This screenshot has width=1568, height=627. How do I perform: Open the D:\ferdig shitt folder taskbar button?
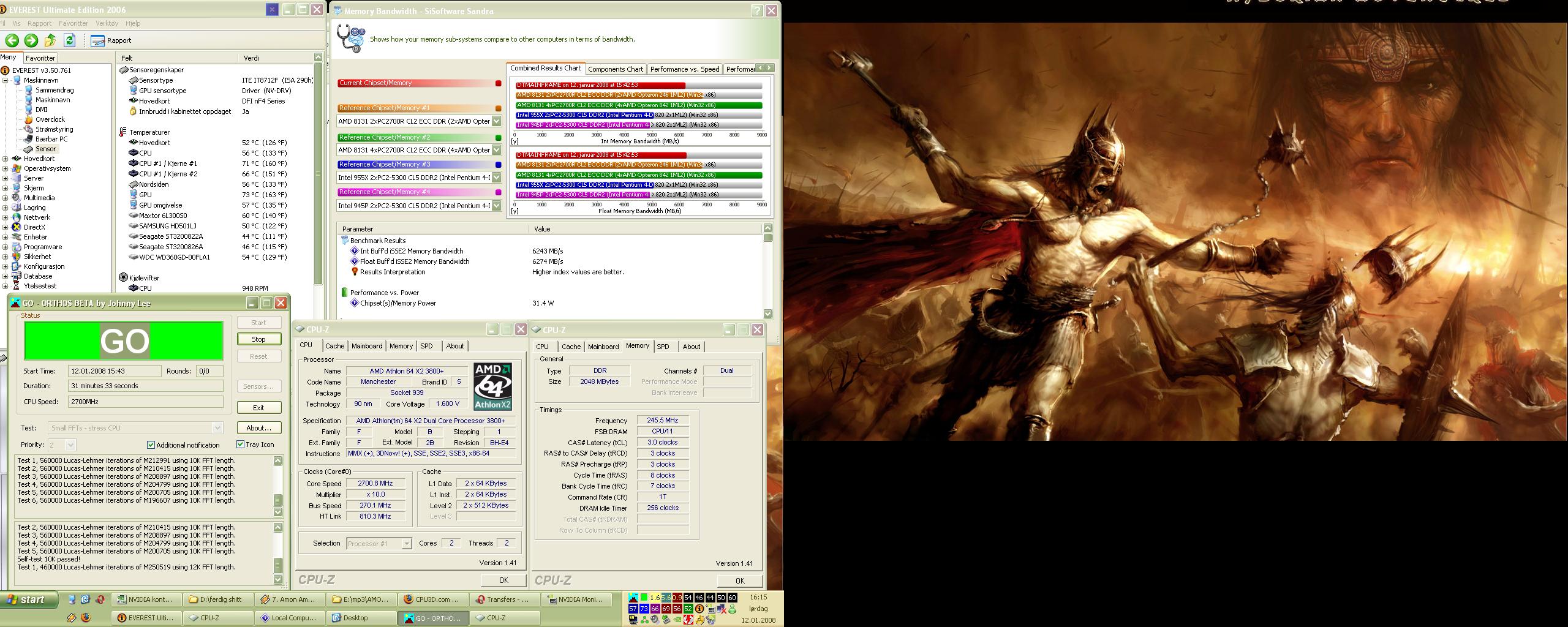(x=219, y=599)
